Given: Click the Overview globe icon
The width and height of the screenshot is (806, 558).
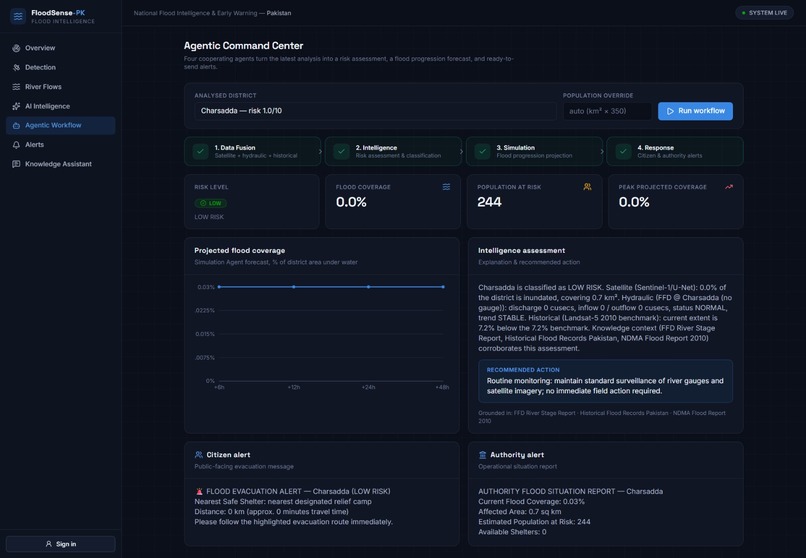Looking at the screenshot, I should (16, 48).
